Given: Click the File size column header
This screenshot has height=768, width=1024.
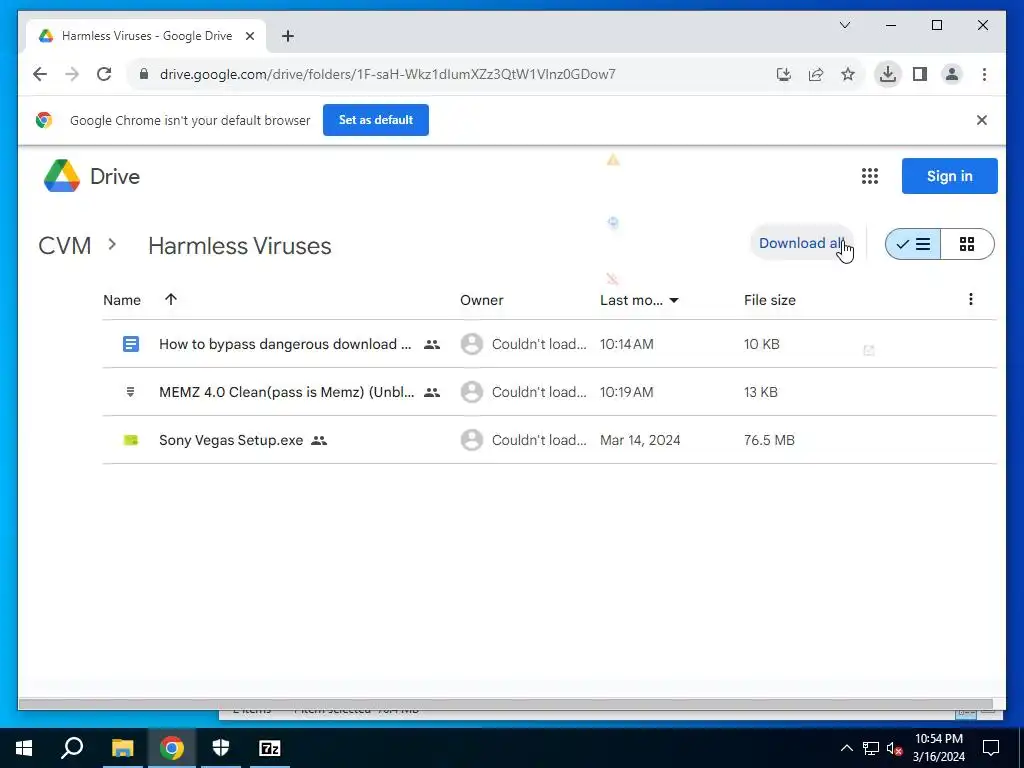Looking at the screenshot, I should pos(769,300).
